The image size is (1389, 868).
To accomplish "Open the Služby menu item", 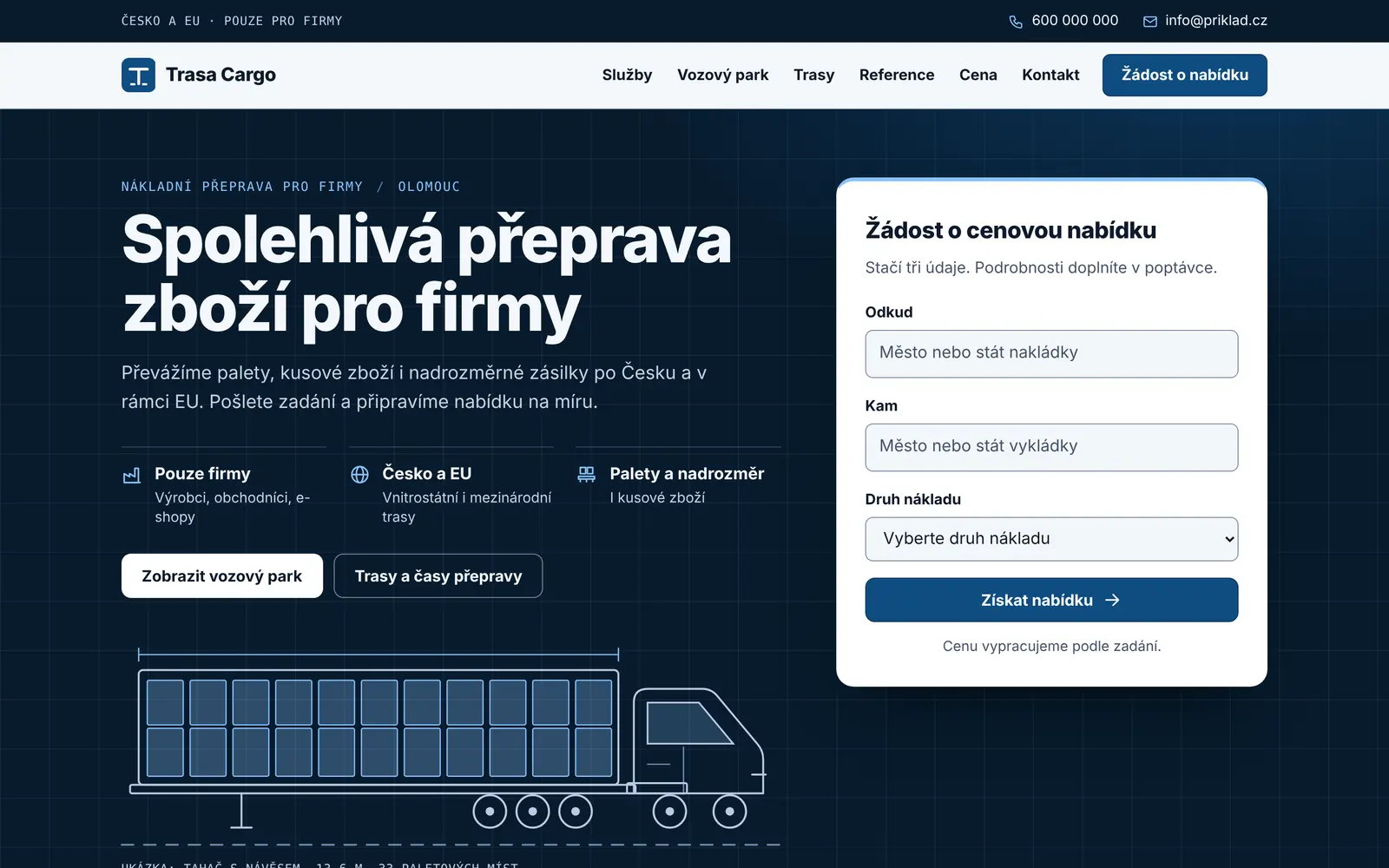I will (627, 75).
